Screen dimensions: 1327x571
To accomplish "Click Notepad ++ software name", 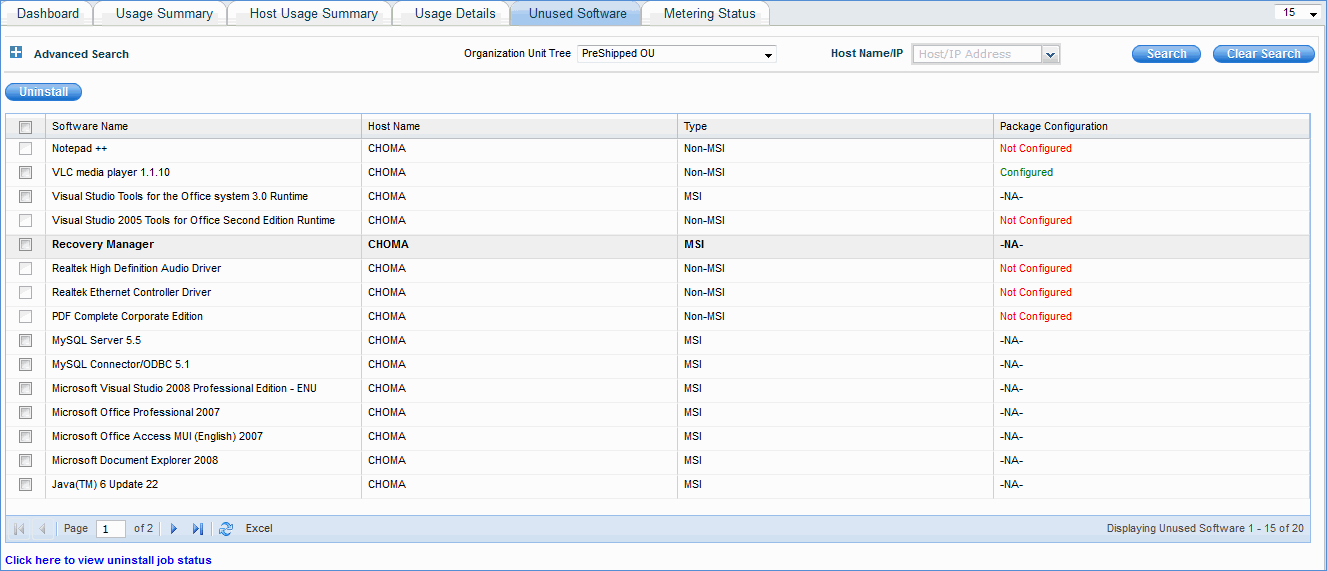I will [79, 148].
